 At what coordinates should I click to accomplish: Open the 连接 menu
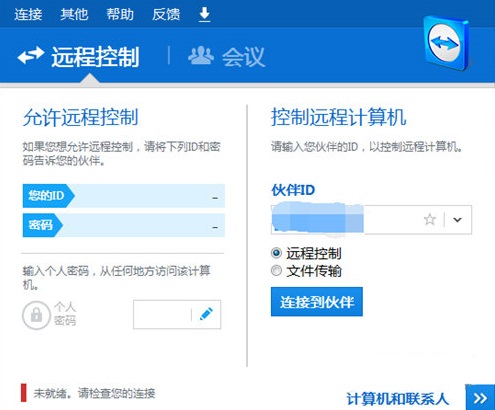[x=28, y=15]
